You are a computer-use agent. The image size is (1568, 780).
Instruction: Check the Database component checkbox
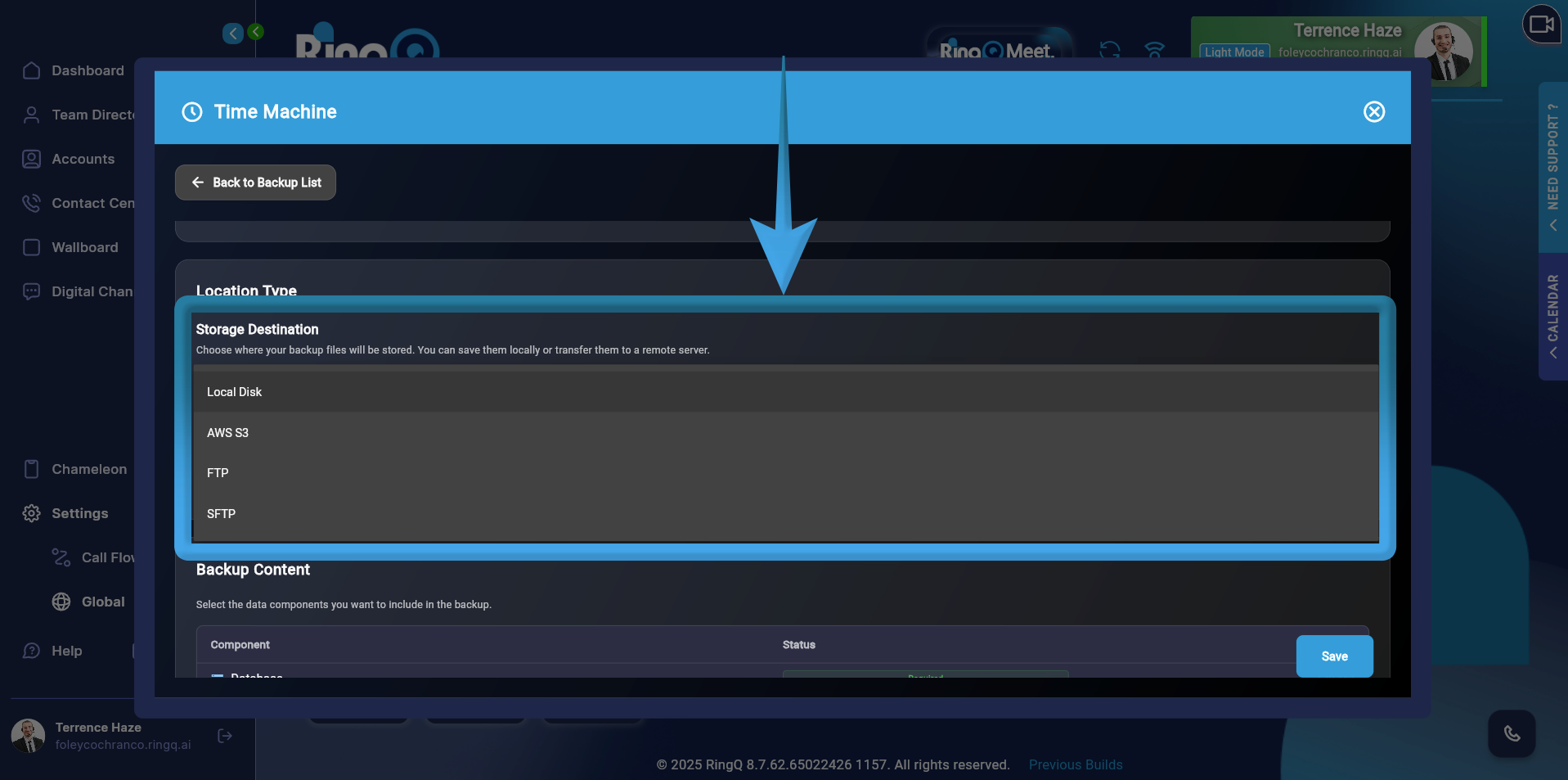point(217,678)
